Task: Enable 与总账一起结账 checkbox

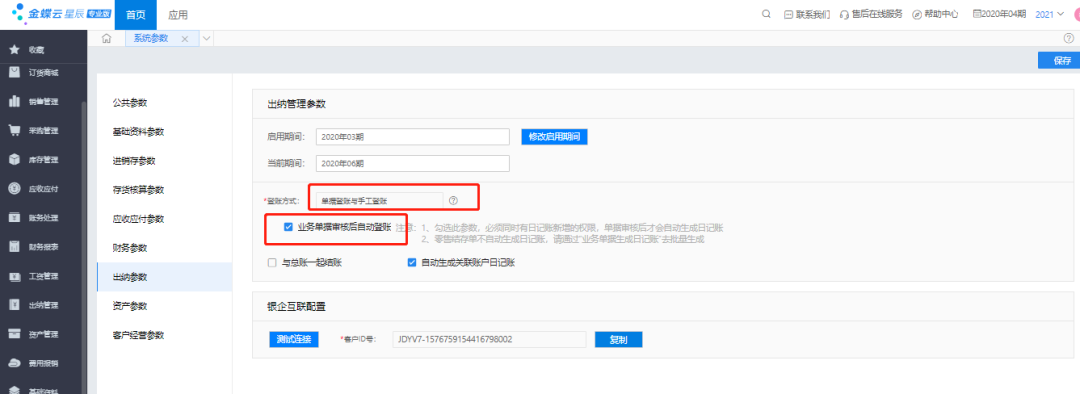Action: click(272, 262)
